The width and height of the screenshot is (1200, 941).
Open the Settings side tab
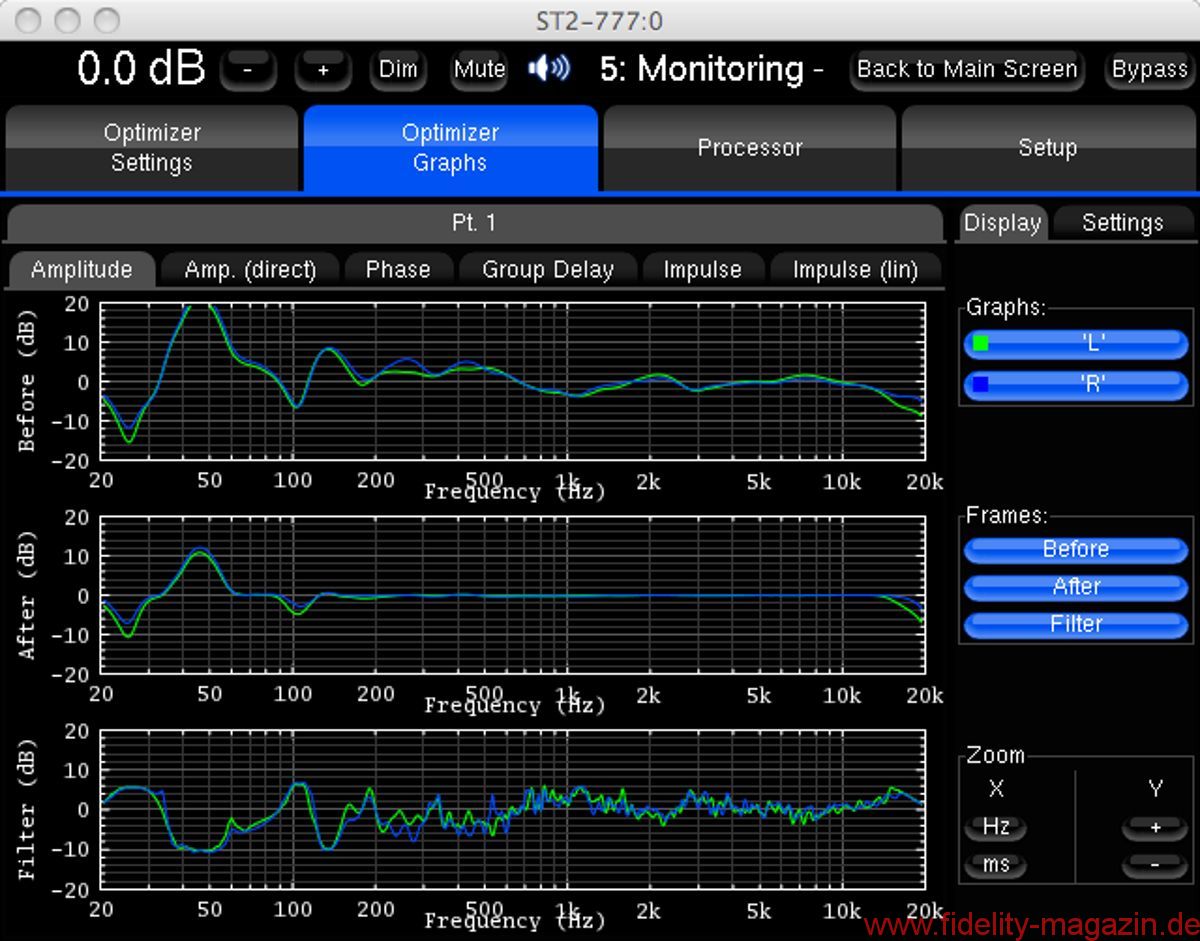point(1122,223)
